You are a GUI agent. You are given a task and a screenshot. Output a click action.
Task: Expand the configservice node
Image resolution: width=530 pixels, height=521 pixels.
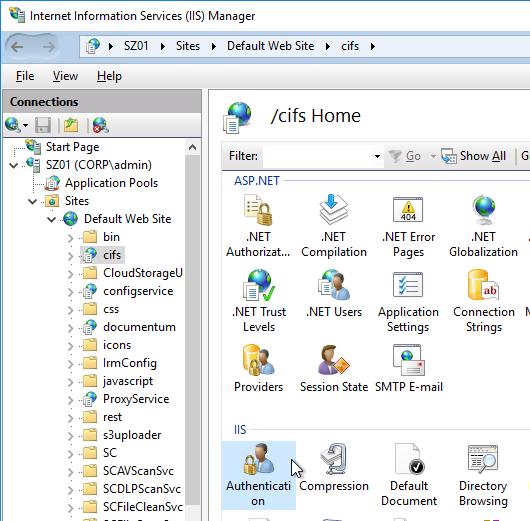70,292
